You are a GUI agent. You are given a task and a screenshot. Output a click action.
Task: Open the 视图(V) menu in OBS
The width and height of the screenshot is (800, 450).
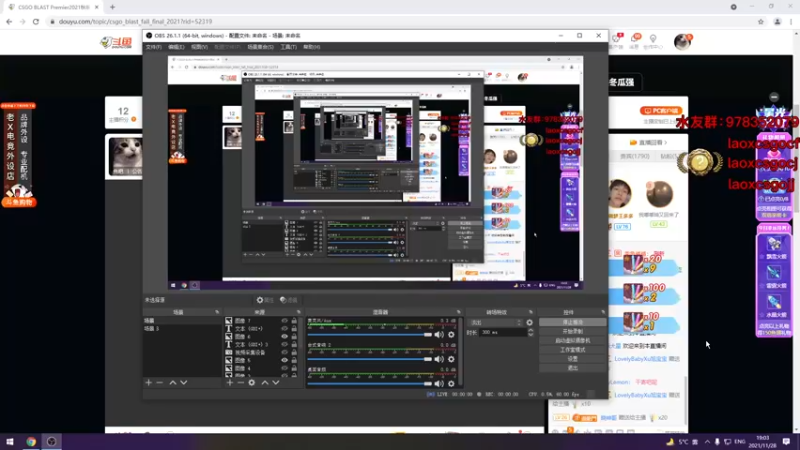point(199,47)
